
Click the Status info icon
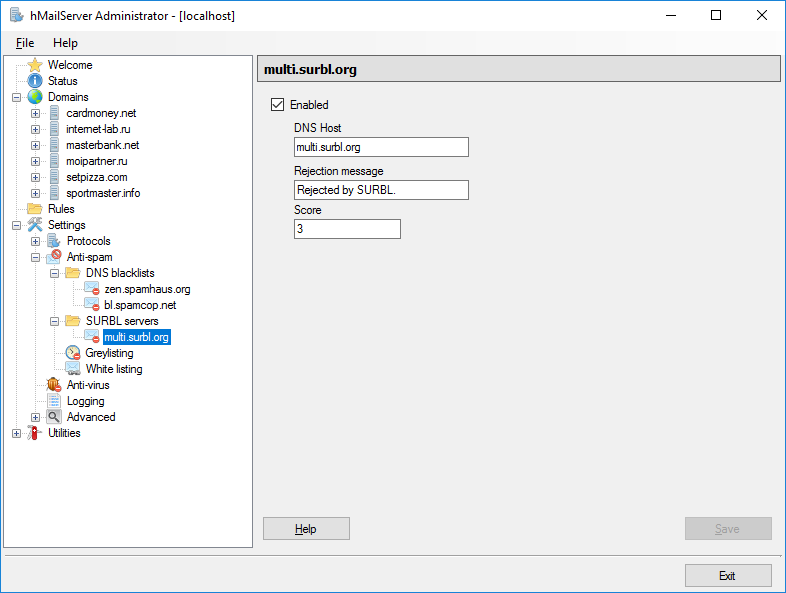tap(35, 81)
